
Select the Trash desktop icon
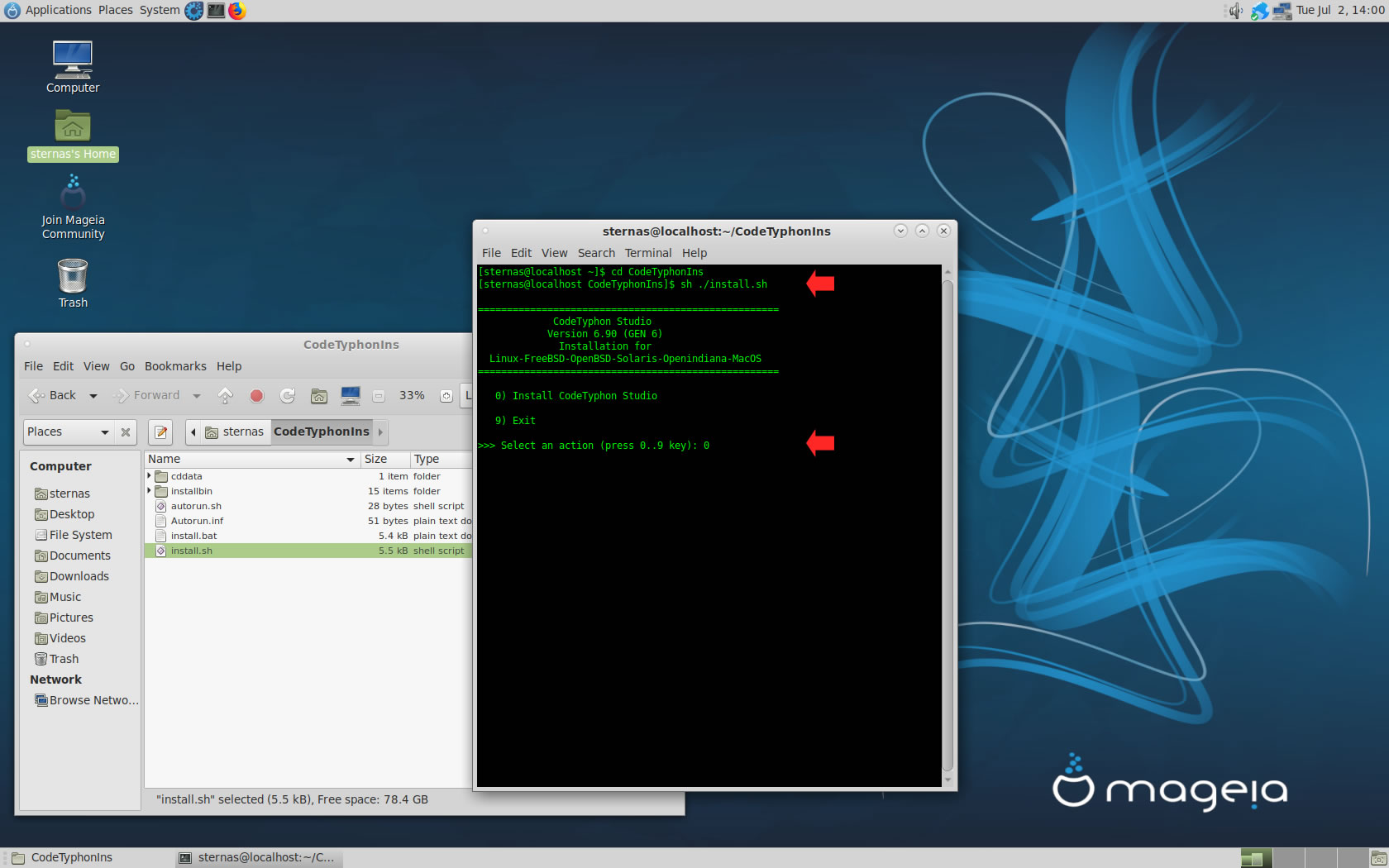(x=73, y=284)
